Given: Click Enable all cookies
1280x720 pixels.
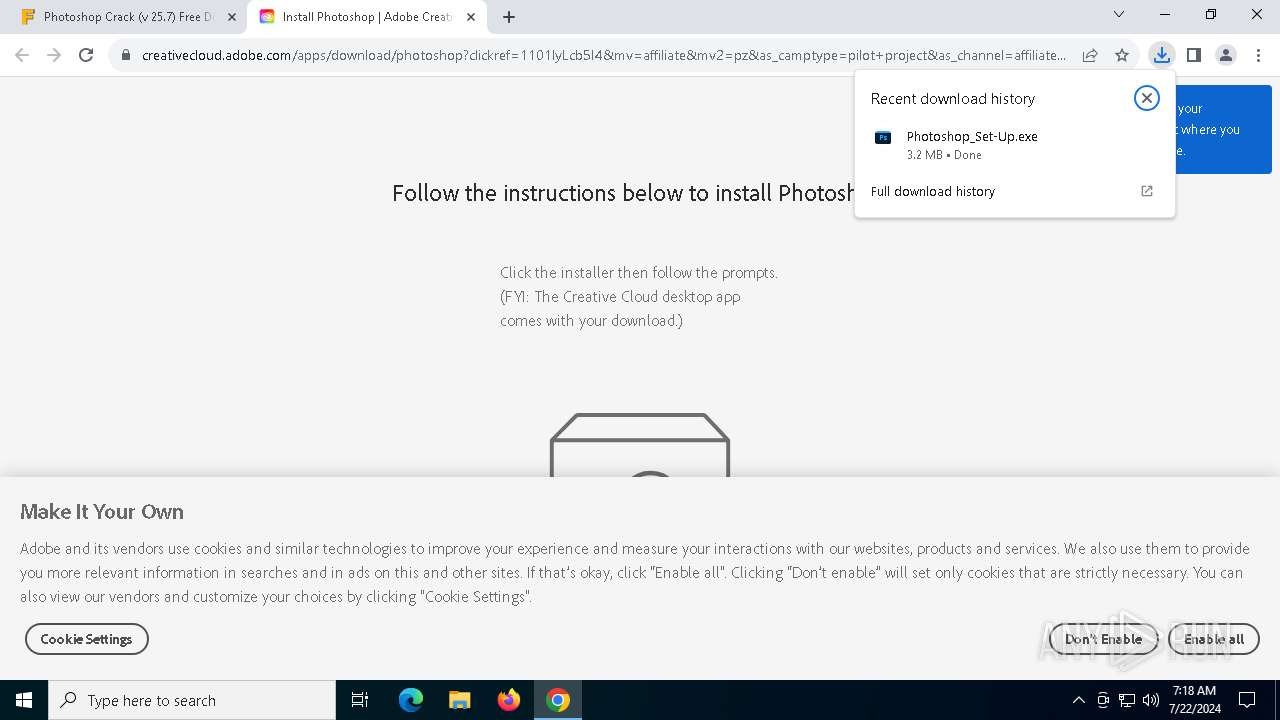Looking at the screenshot, I should point(1214,639).
